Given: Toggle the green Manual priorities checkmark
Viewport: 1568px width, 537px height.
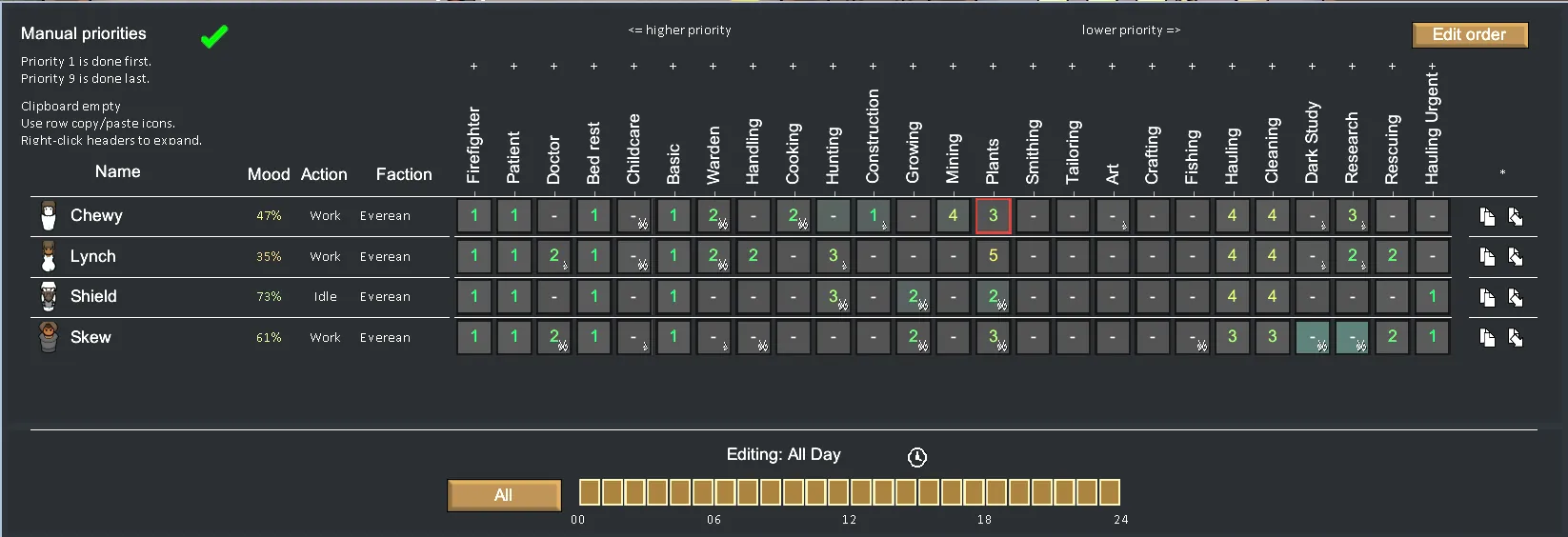Looking at the screenshot, I should 214,37.
